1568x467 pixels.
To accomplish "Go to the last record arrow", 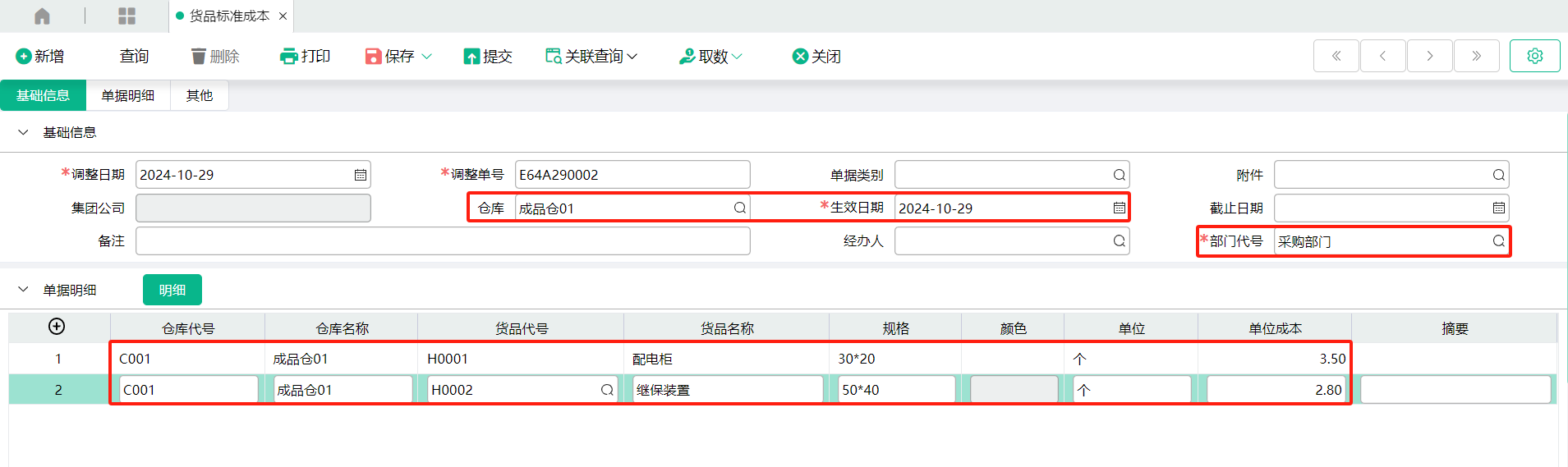I will click(x=1476, y=56).
